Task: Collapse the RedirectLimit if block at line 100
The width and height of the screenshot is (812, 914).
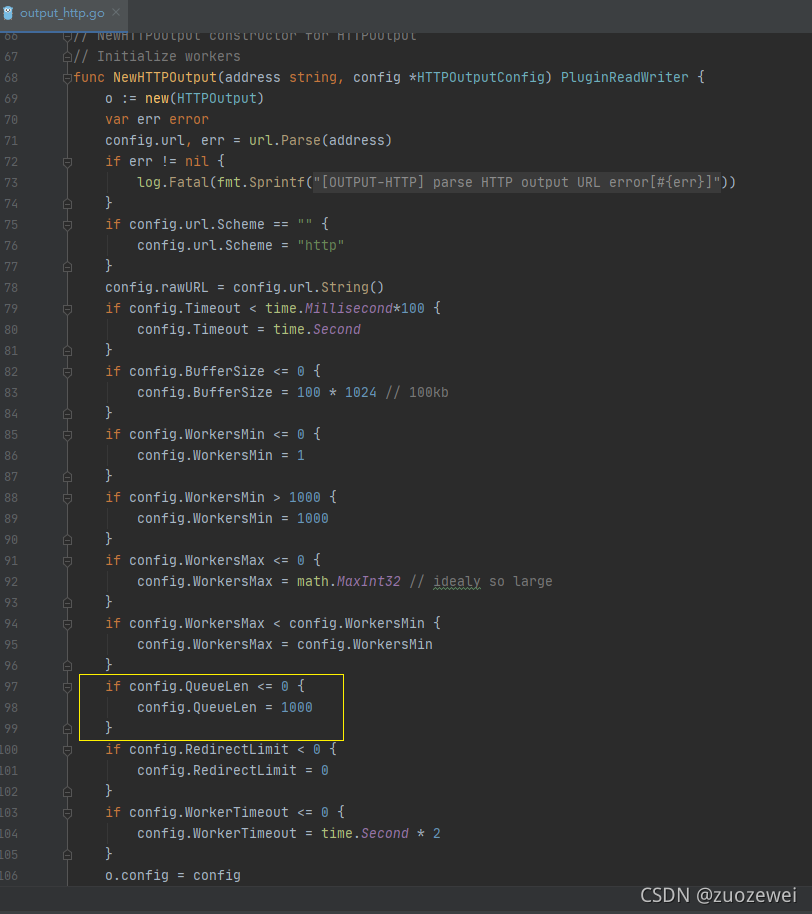Action: click(68, 750)
